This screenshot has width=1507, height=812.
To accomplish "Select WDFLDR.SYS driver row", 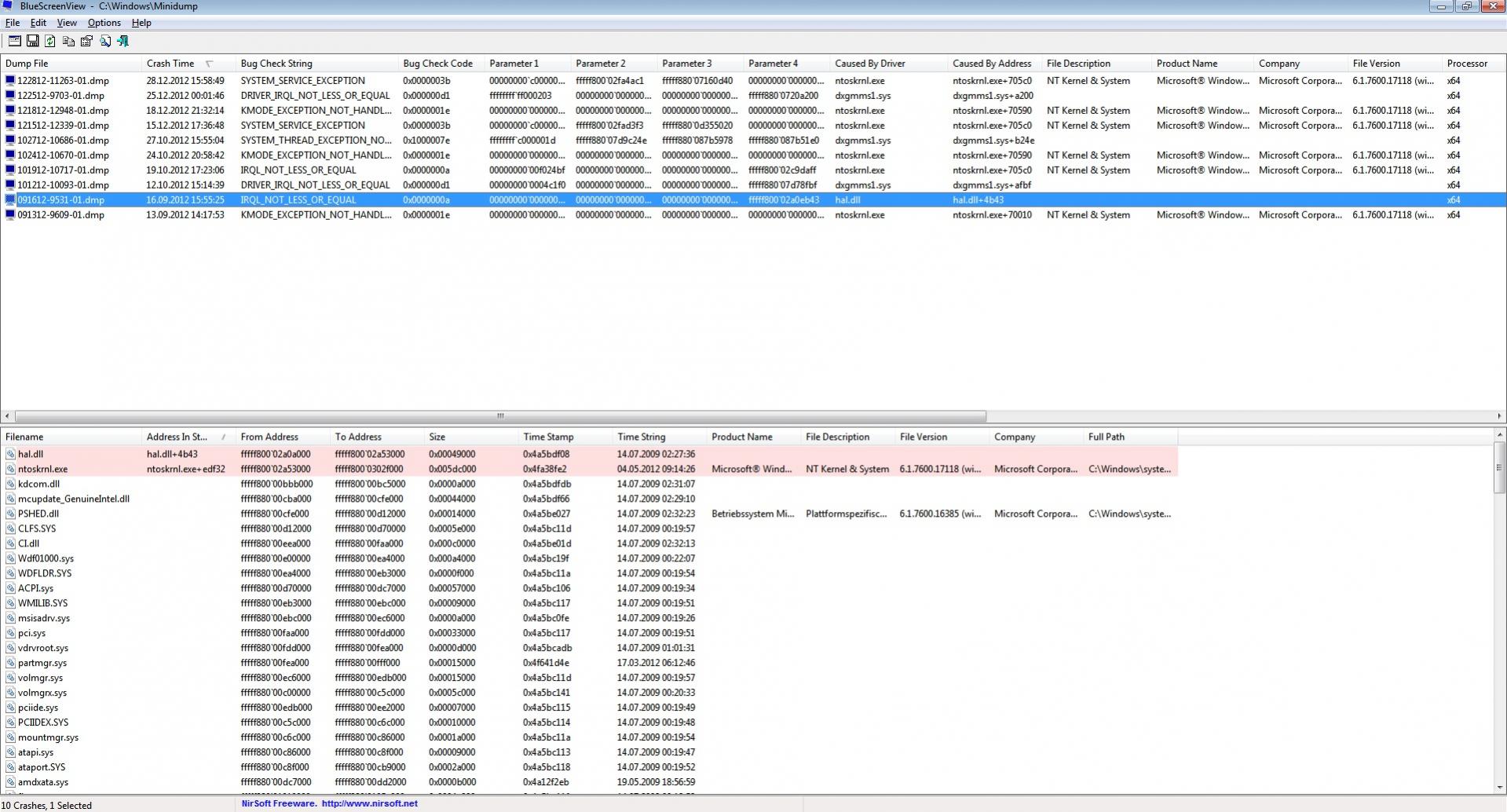I will [589, 573].
